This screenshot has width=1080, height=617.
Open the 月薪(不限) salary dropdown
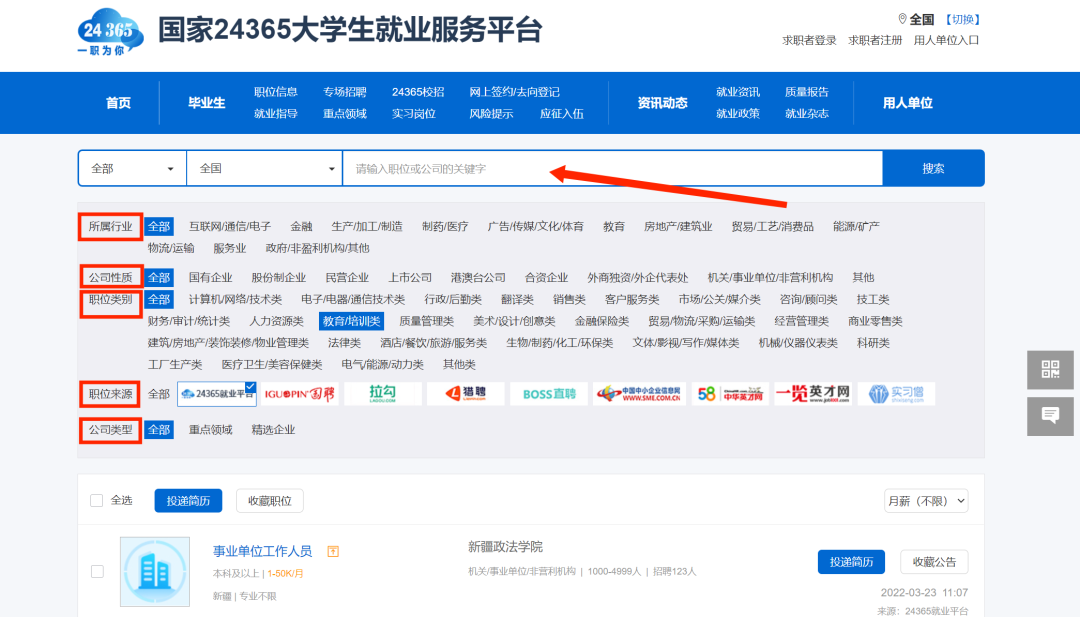coord(925,501)
